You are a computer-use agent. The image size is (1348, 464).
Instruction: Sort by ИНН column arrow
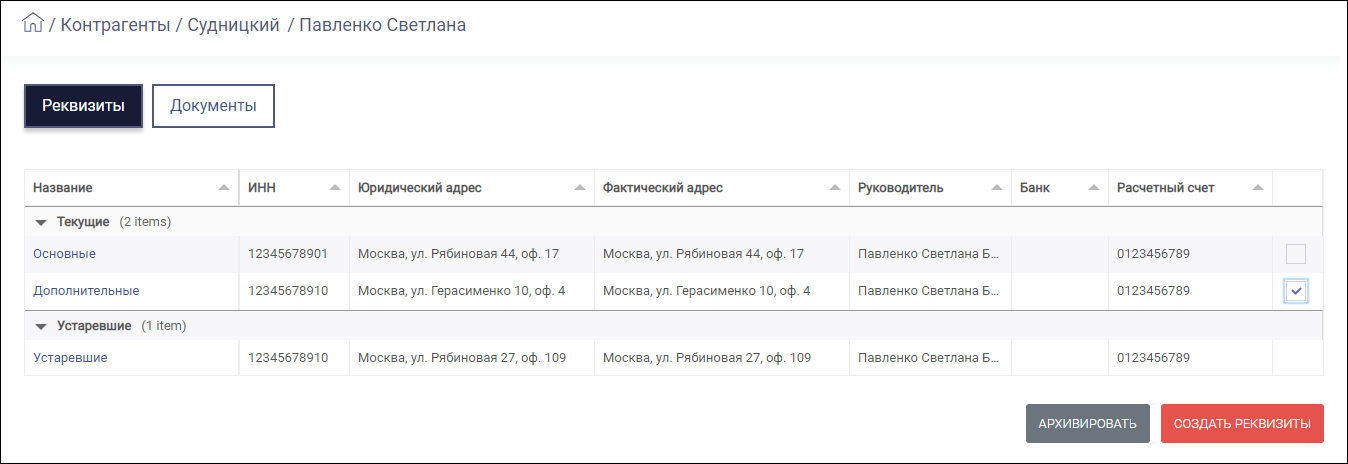coord(333,188)
